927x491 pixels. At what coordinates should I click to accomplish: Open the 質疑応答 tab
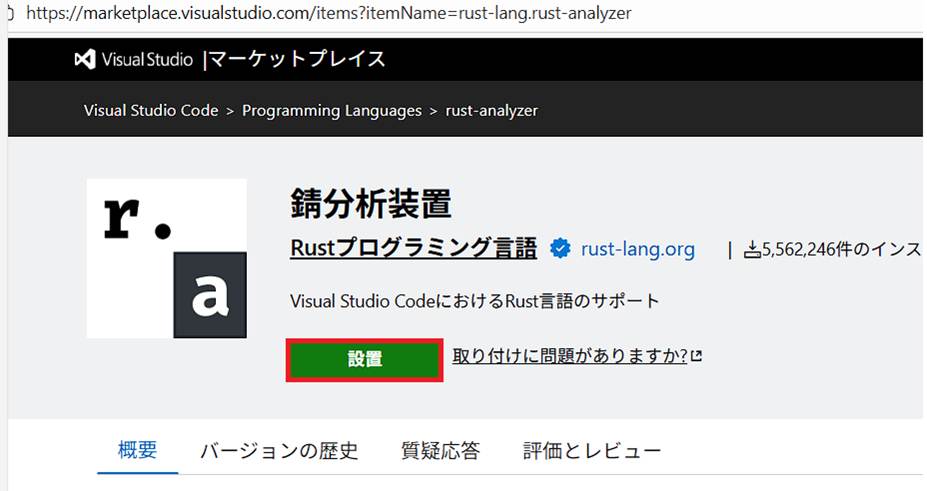440,451
